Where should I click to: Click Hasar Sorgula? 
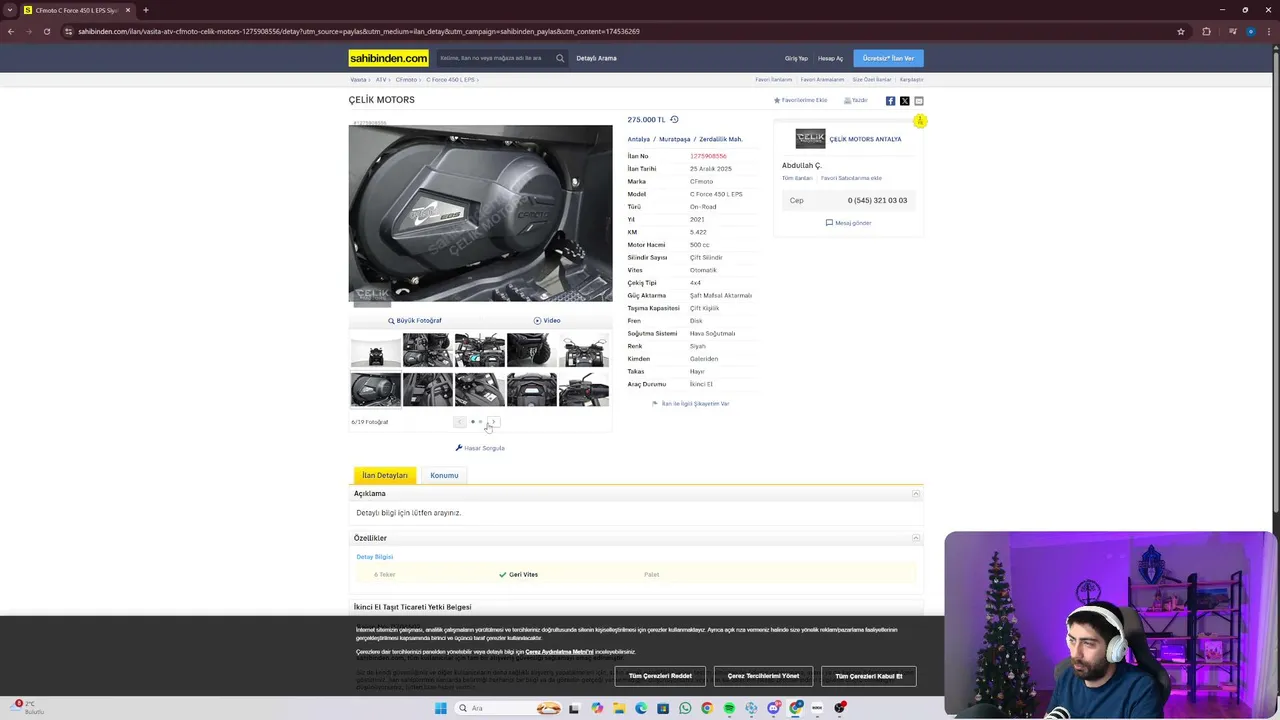tap(480, 448)
